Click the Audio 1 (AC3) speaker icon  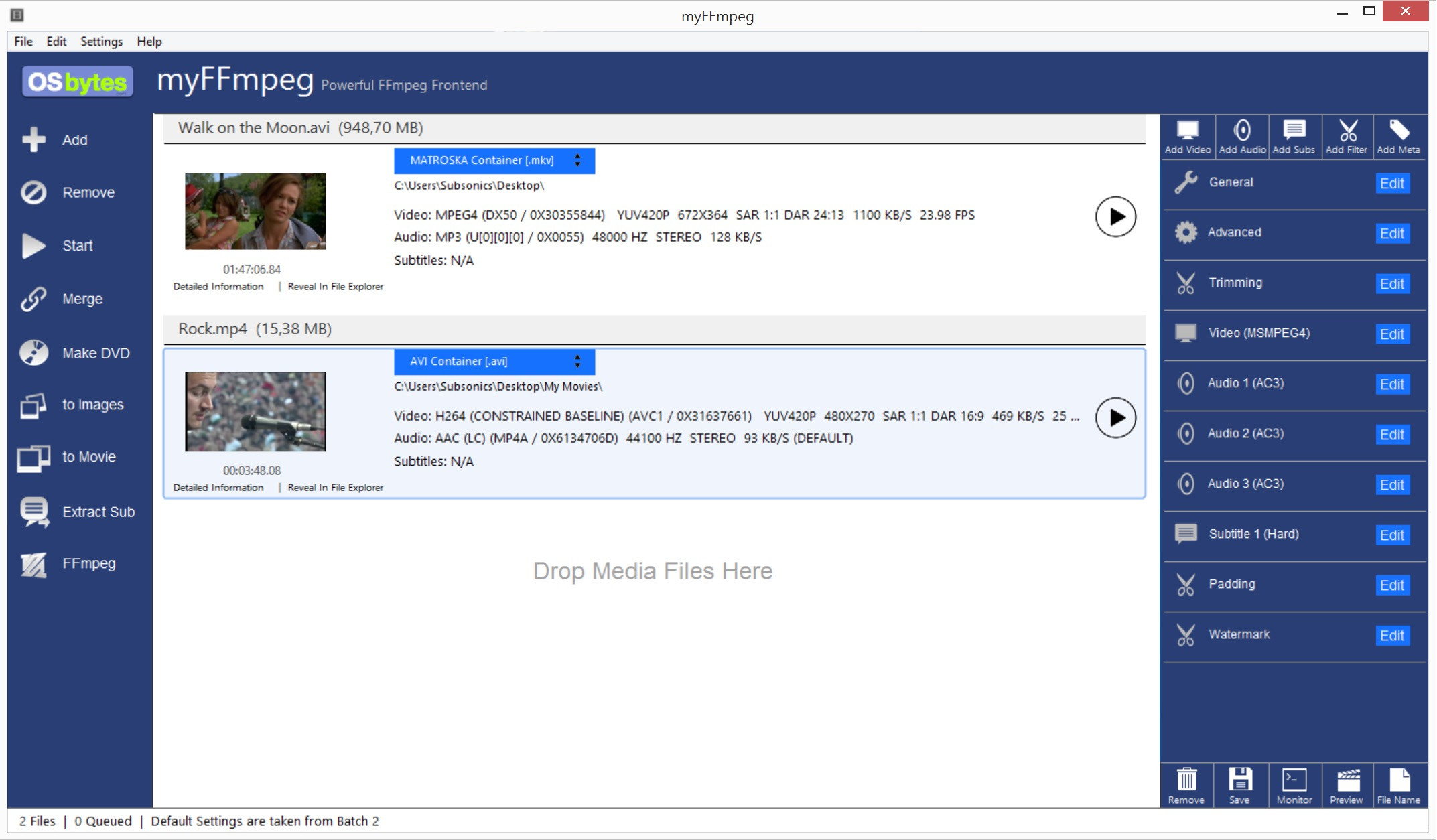pyautogui.click(x=1186, y=383)
